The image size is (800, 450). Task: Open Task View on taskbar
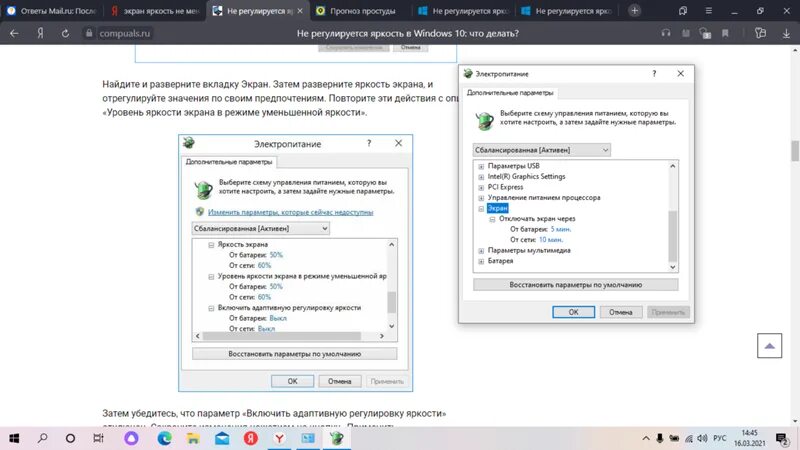tap(98, 438)
